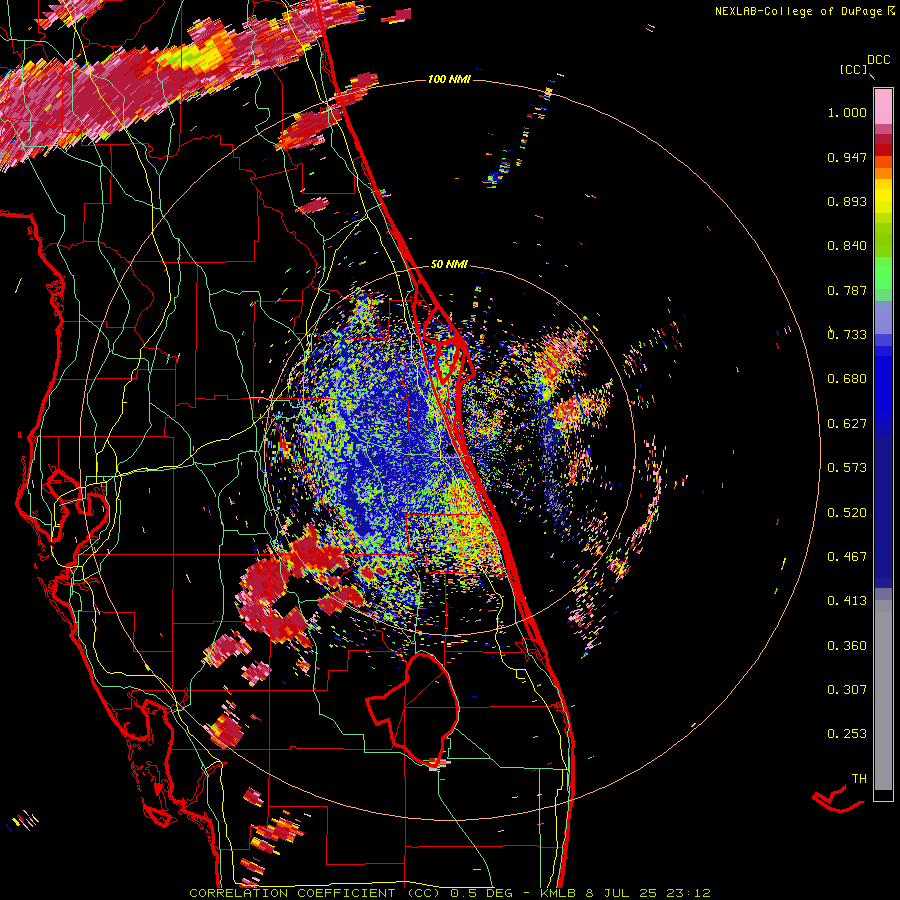Click the 0.307 scale value
This screenshot has width=900, height=900.
pyautogui.click(x=847, y=690)
